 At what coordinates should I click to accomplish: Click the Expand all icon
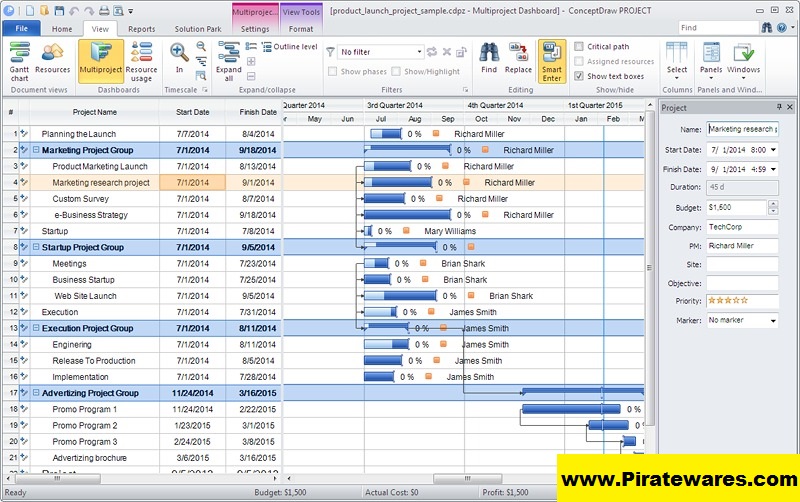coord(229,60)
